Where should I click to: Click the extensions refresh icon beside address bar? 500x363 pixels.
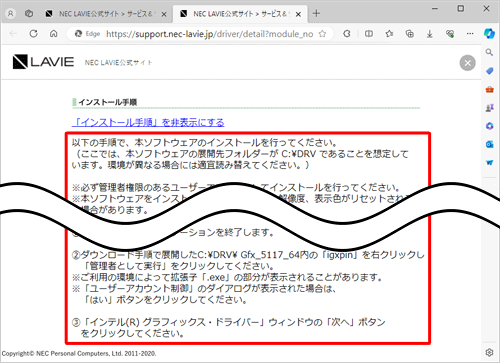click(347, 34)
